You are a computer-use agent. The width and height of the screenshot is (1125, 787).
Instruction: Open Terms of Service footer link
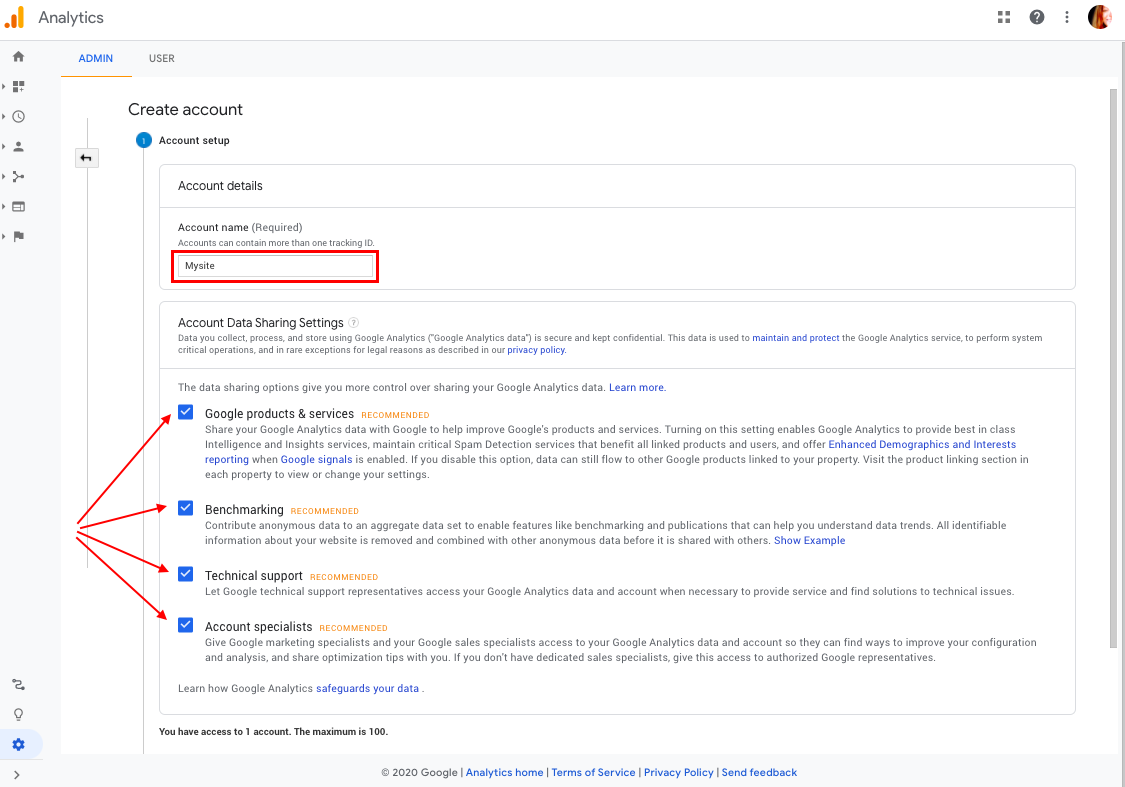tap(593, 773)
